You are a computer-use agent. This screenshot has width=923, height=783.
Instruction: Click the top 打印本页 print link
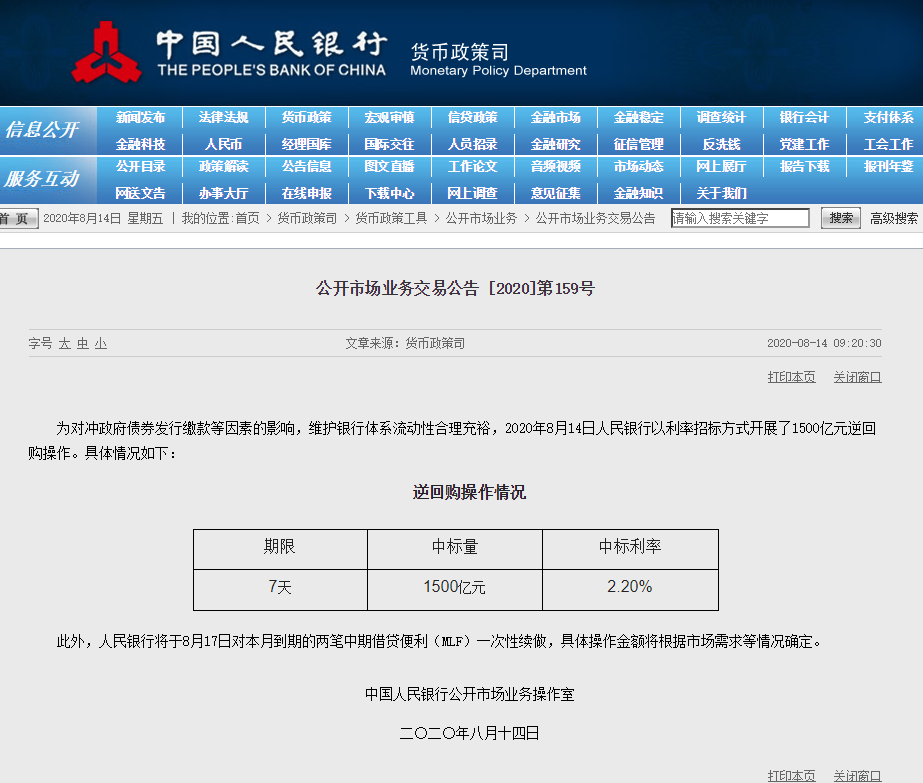coord(791,377)
